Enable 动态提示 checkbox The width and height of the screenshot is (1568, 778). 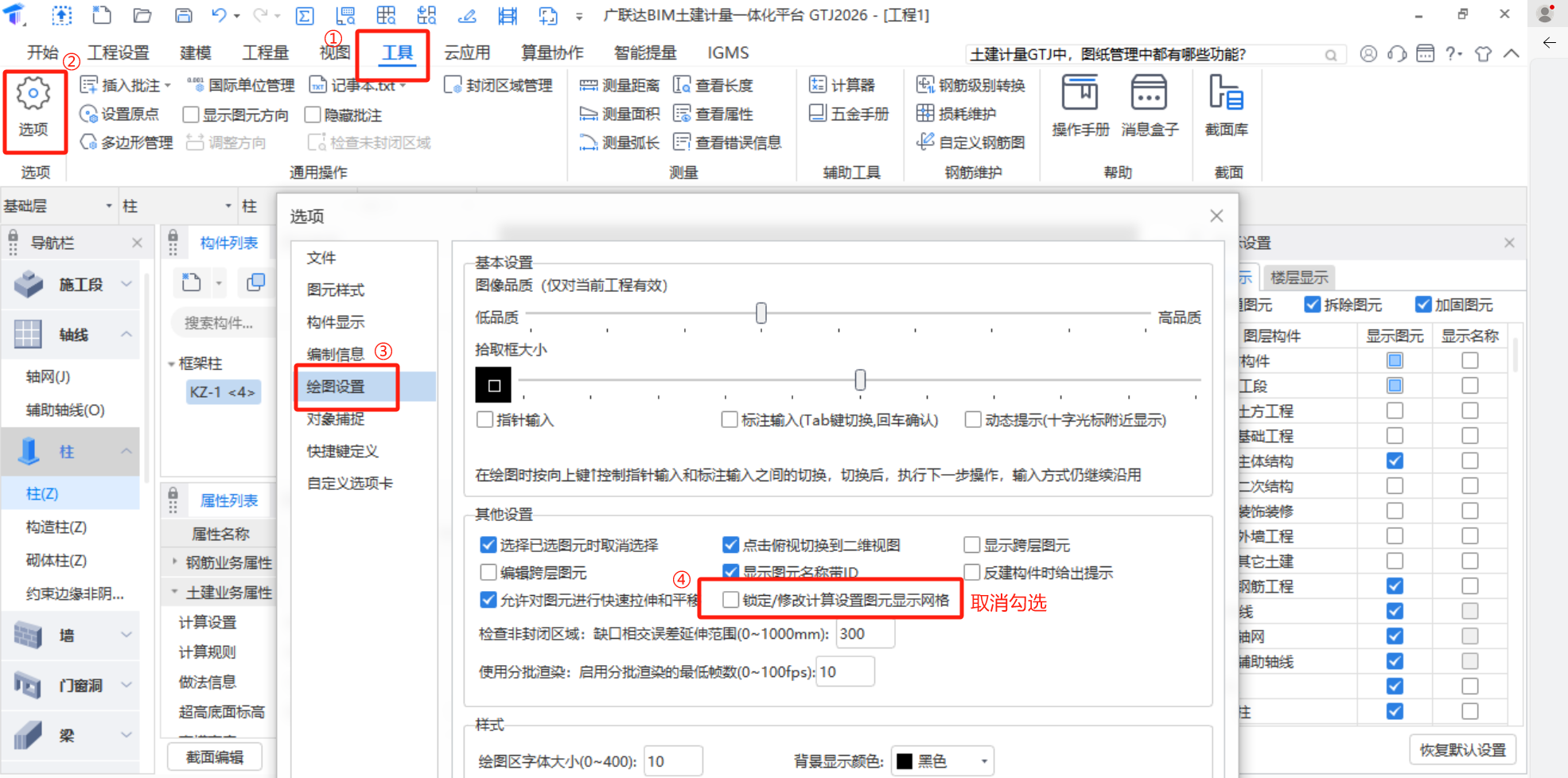973,419
